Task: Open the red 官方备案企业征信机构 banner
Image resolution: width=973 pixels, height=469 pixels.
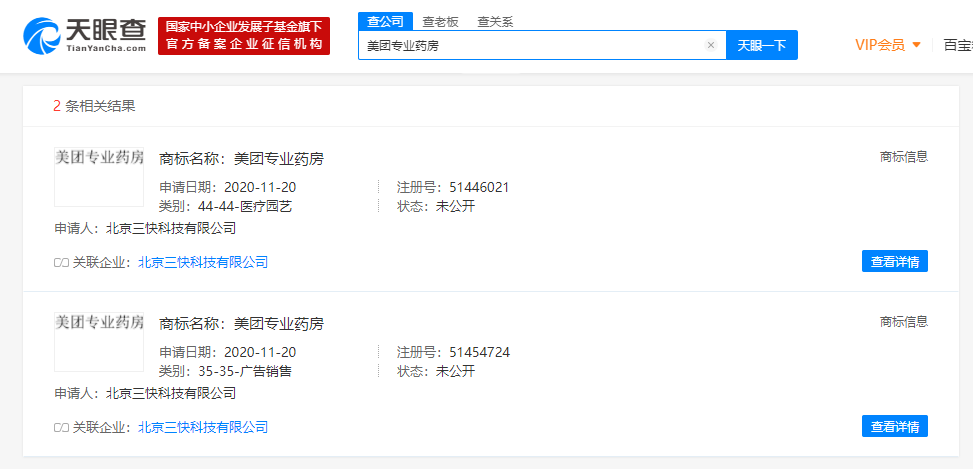Action: (x=244, y=36)
